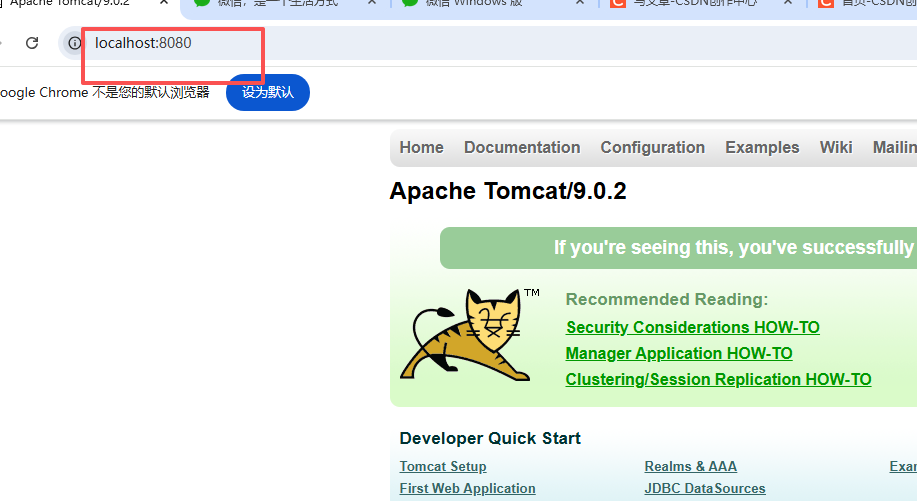Click the address bar showing localhost:8080
This screenshot has width=917, height=501.
(x=488, y=43)
